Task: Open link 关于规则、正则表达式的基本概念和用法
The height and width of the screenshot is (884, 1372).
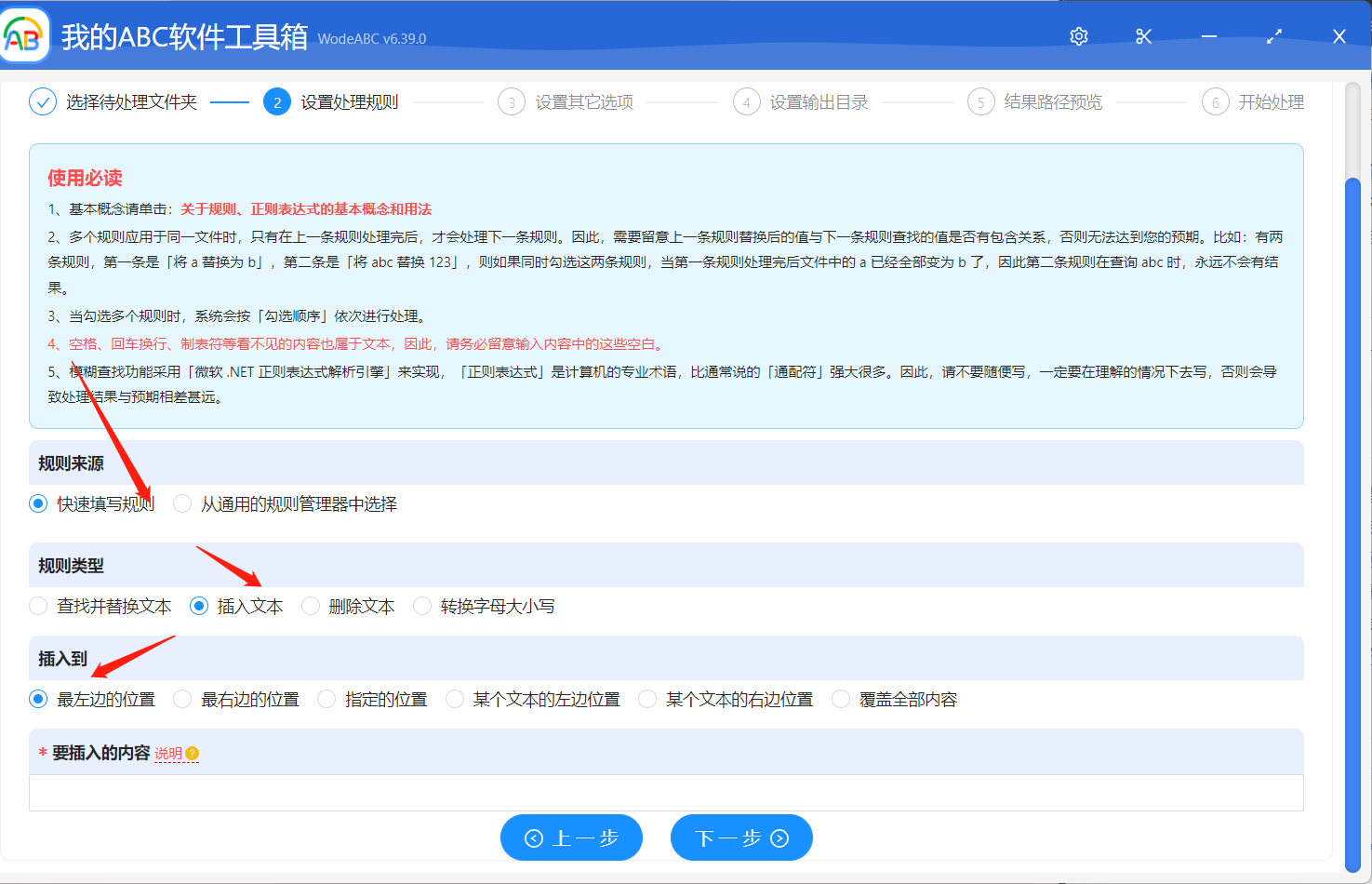Action: click(305, 209)
